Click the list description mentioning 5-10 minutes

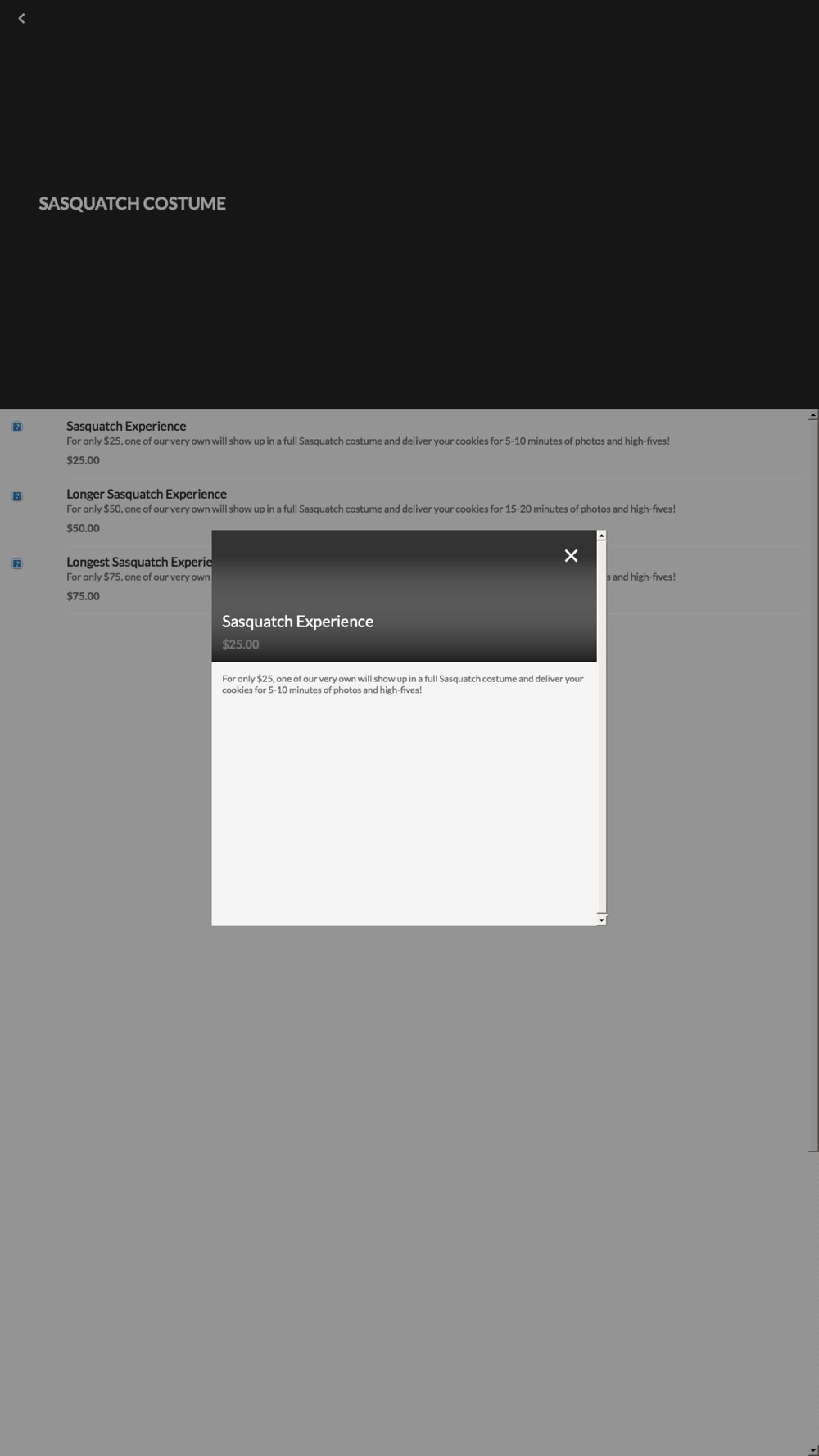pos(368,441)
